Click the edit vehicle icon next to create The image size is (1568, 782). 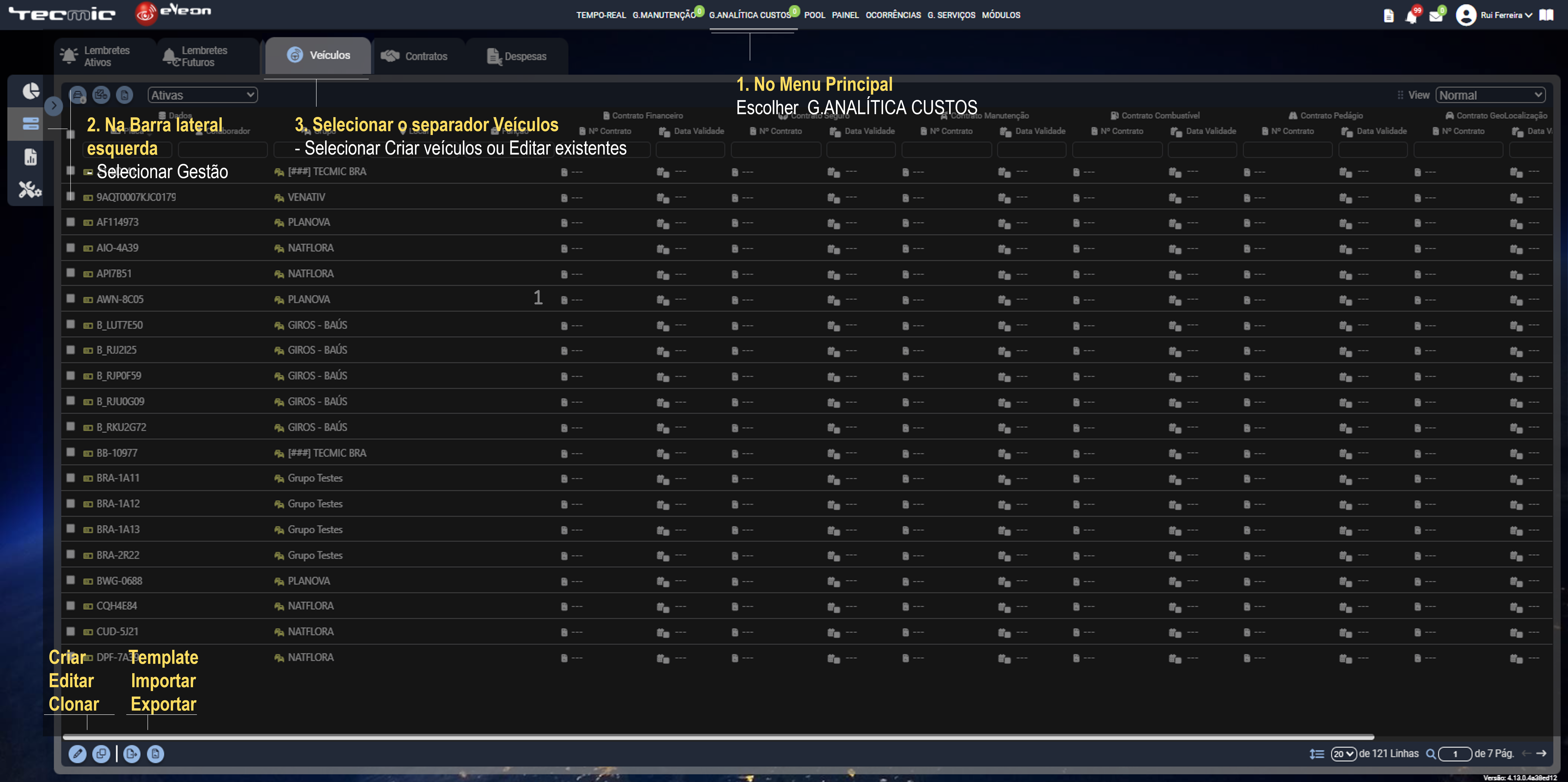coord(101,95)
